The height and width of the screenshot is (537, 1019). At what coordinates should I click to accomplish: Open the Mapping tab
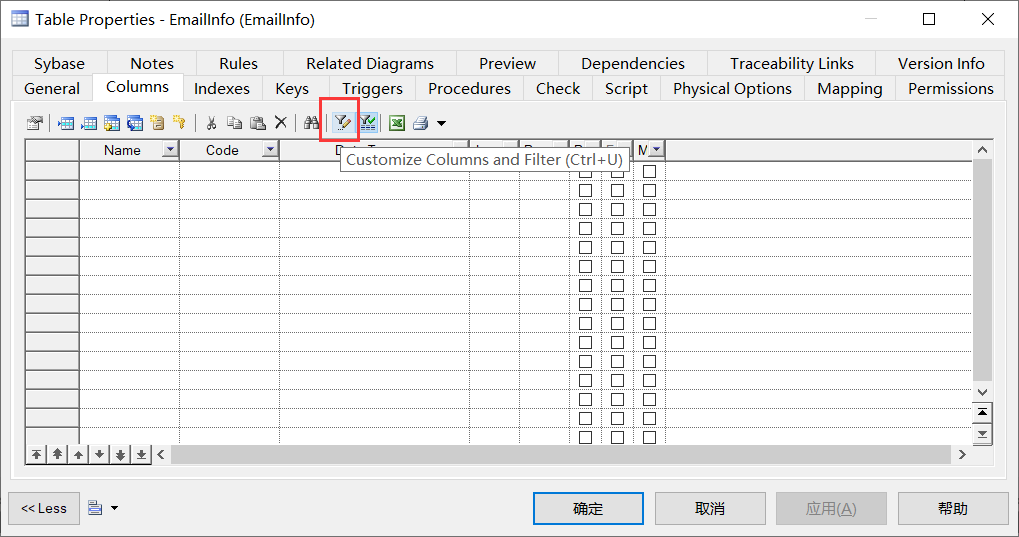[850, 88]
